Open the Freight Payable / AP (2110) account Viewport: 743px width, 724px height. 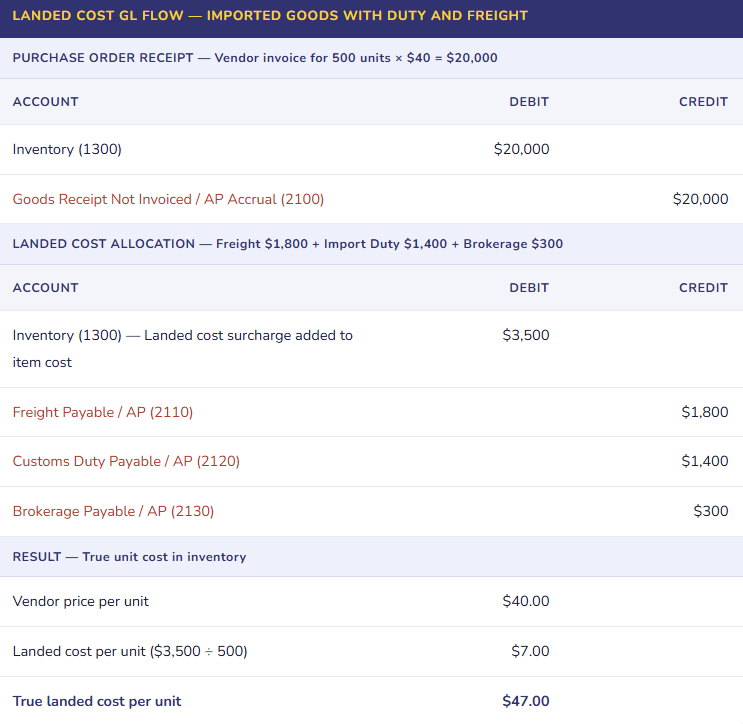tap(103, 412)
